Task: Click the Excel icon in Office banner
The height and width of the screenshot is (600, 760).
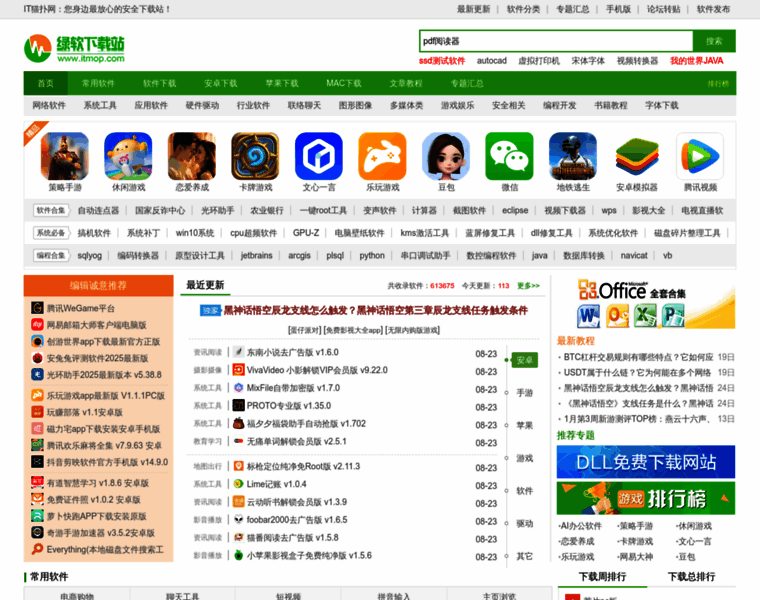Action: [x=645, y=316]
